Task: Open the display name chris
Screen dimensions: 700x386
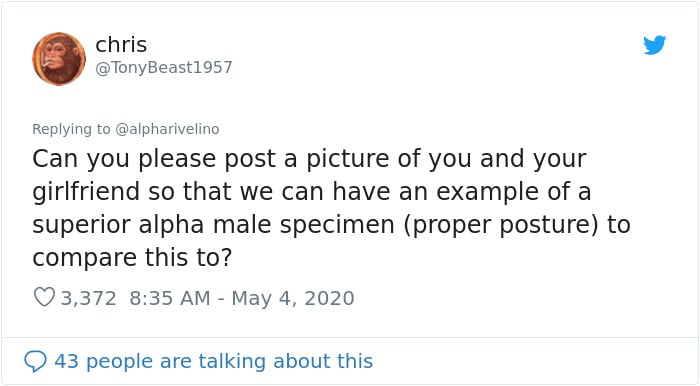Action: pos(121,45)
